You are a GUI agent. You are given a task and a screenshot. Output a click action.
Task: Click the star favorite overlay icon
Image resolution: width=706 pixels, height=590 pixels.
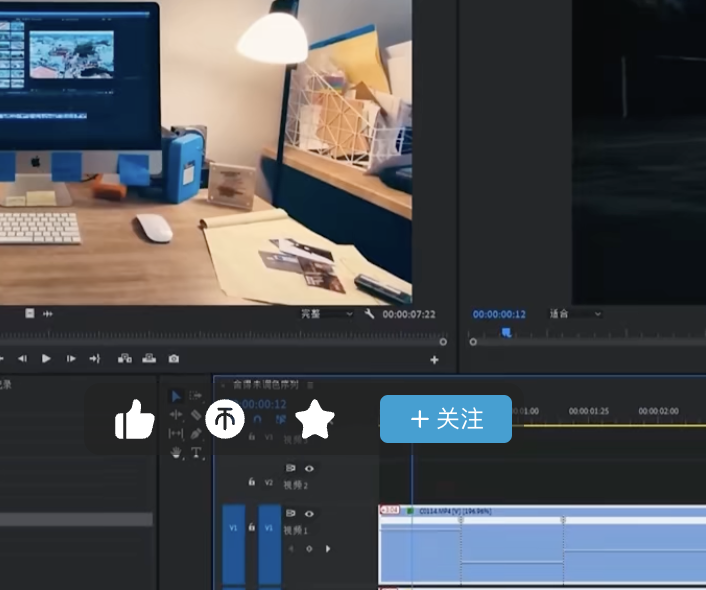[315, 418]
